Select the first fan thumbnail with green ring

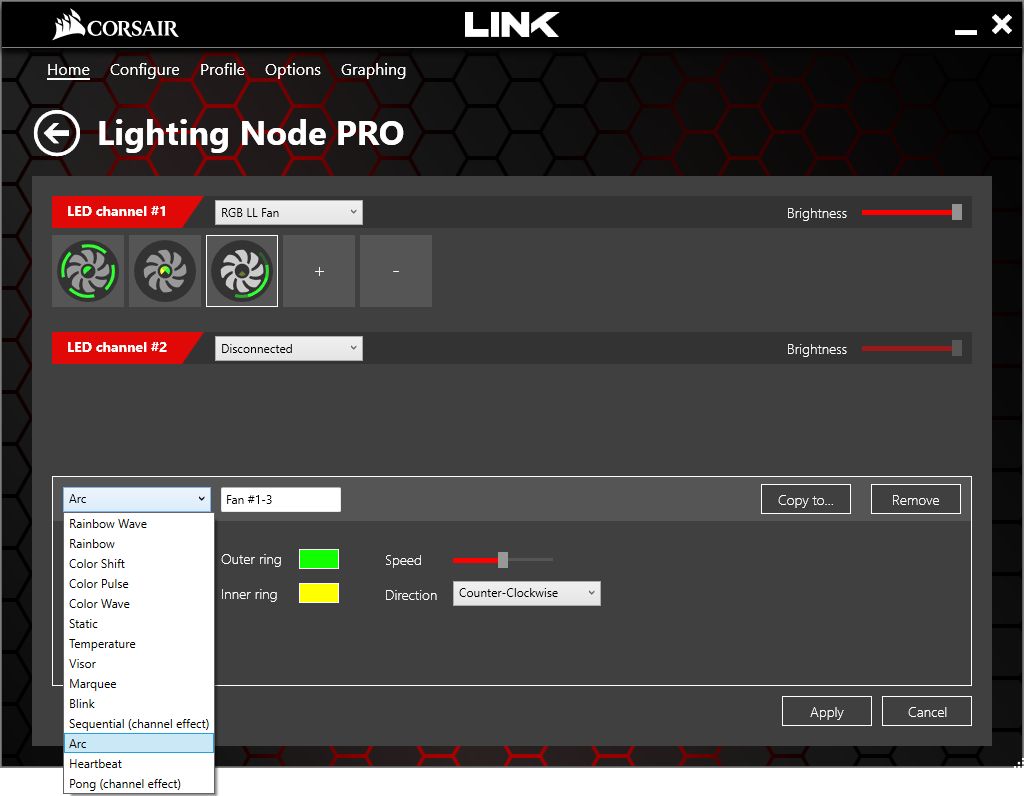click(88, 271)
